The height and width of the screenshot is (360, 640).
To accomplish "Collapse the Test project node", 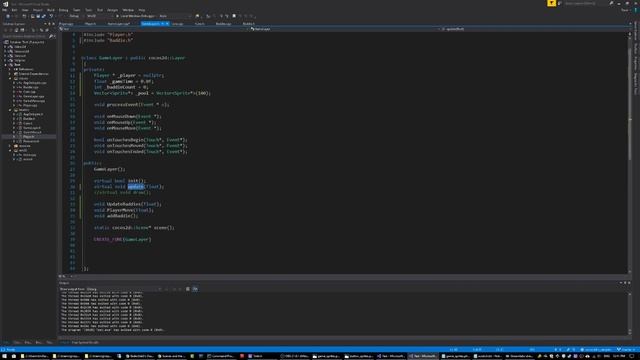I will click(x=5, y=64).
